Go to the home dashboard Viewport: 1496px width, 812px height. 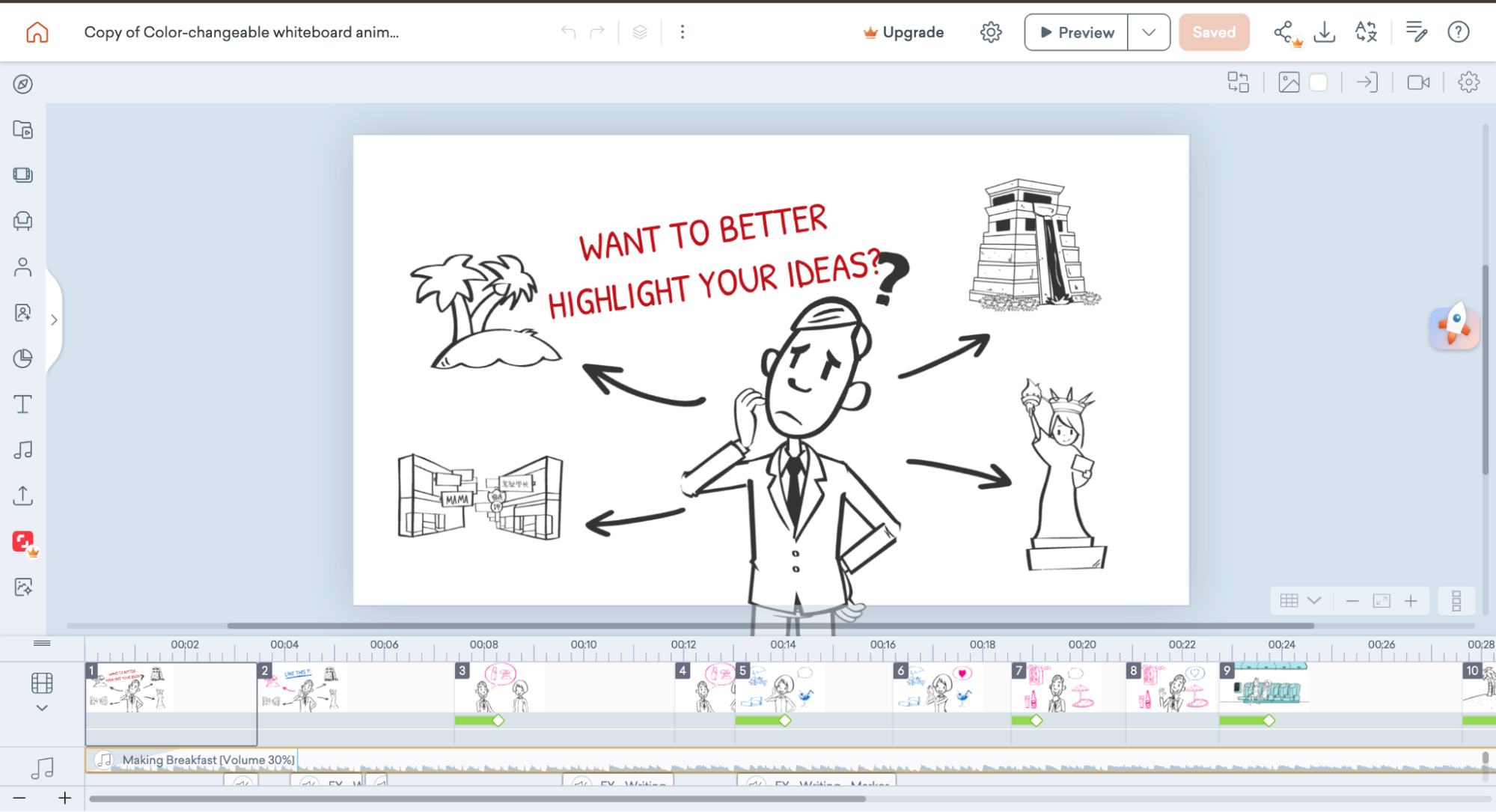pos(37,32)
